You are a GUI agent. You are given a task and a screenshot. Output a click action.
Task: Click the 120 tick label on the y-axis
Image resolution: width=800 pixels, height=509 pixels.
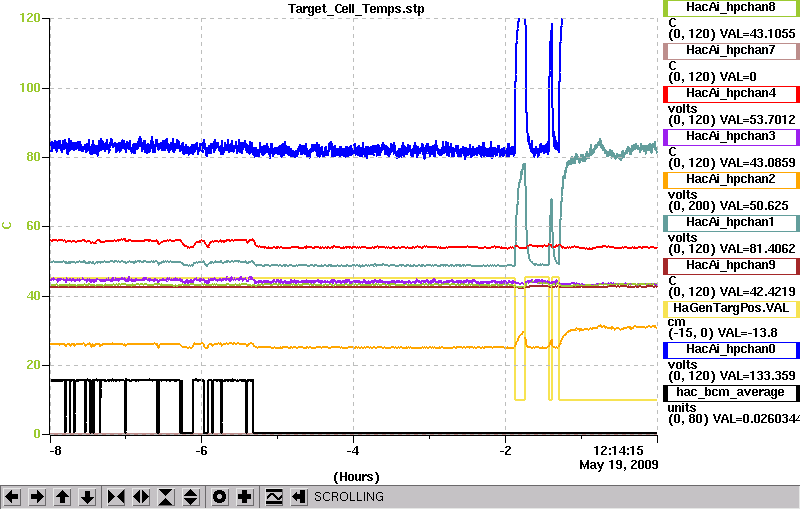coord(30,18)
